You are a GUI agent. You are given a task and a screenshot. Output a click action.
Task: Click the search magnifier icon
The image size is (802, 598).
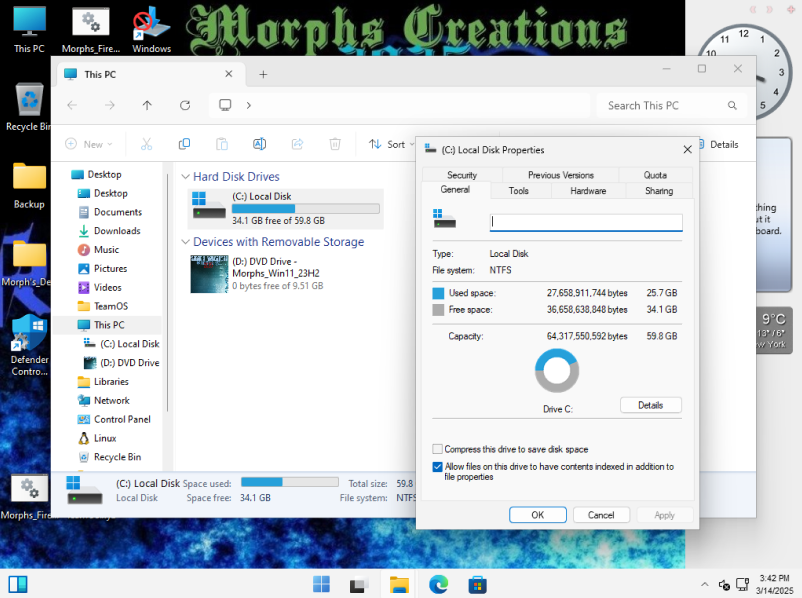pyautogui.click(x=732, y=105)
